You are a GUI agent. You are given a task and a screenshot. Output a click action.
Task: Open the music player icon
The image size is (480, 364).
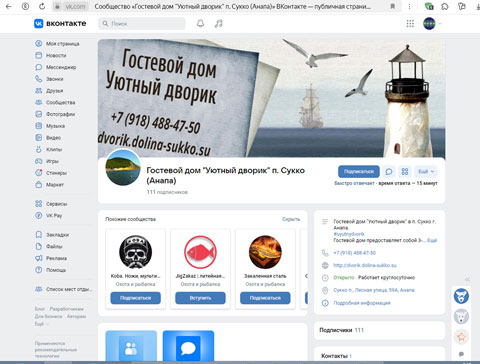coord(219,23)
